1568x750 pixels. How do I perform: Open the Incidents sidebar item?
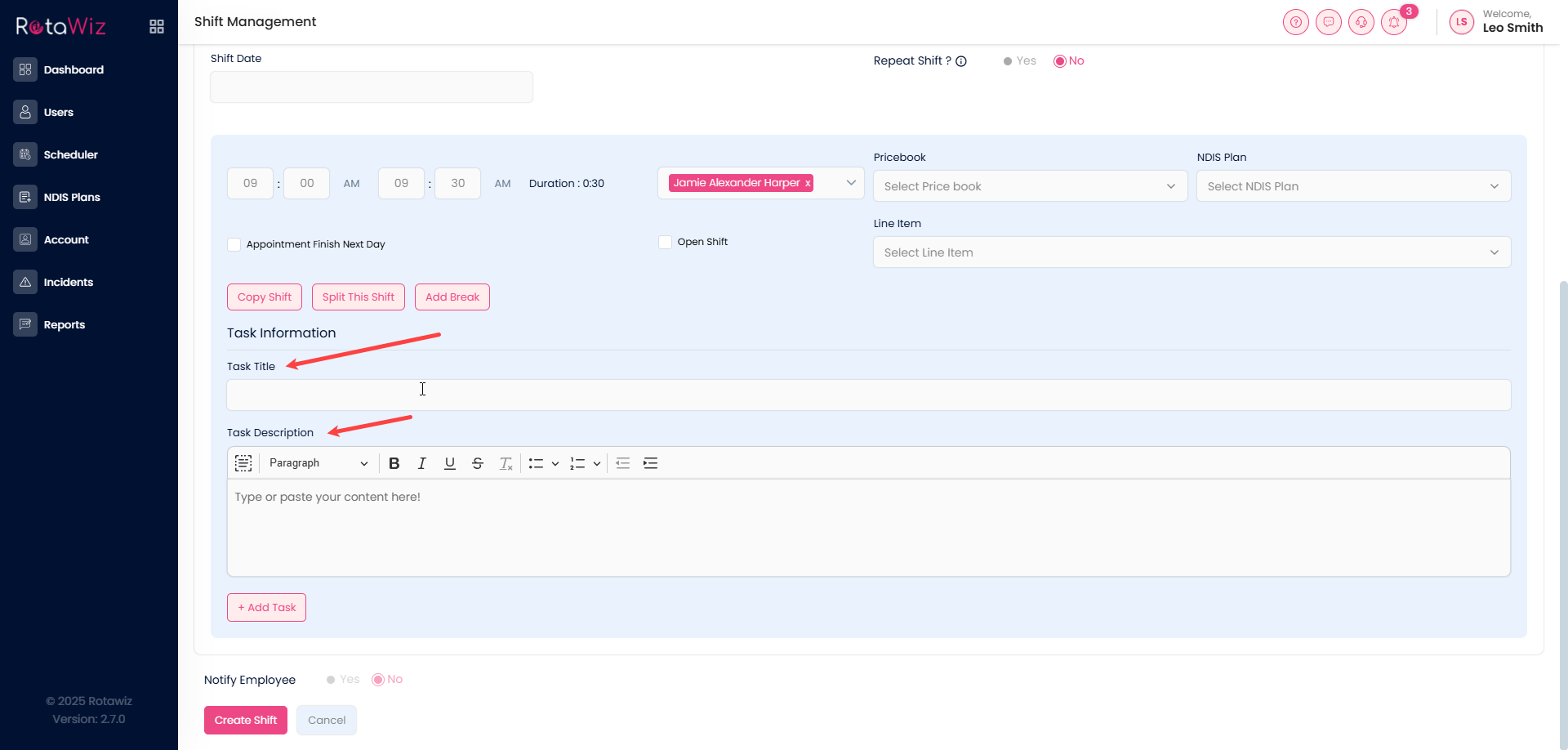[68, 282]
